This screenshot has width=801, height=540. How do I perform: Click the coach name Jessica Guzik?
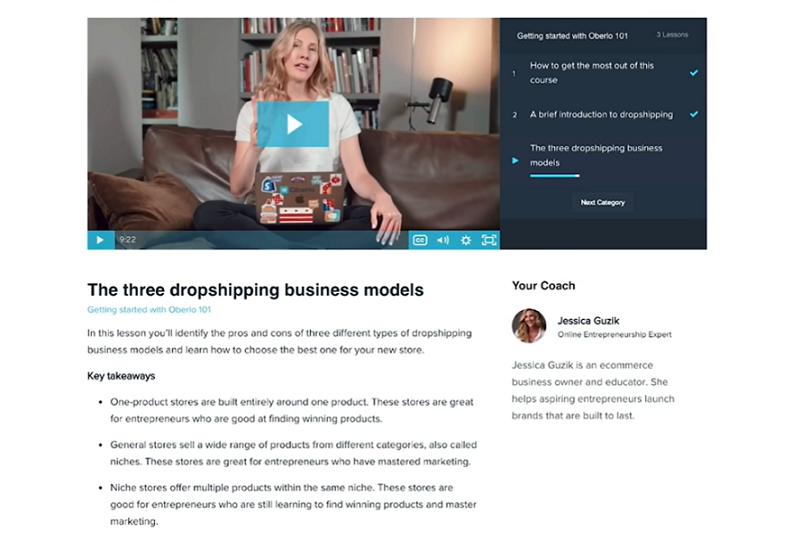coord(588,321)
